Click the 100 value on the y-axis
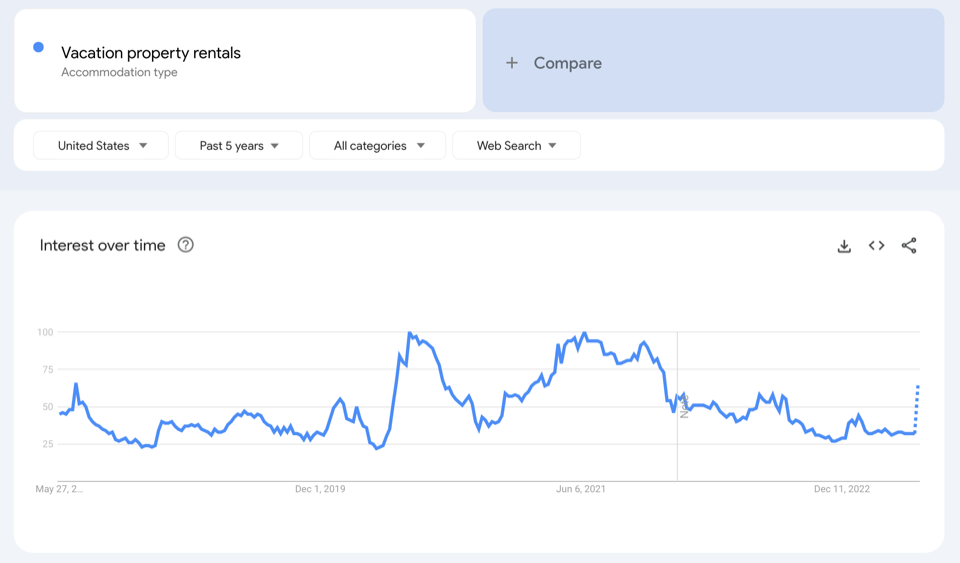The width and height of the screenshot is (960, 563). (44, 332)
